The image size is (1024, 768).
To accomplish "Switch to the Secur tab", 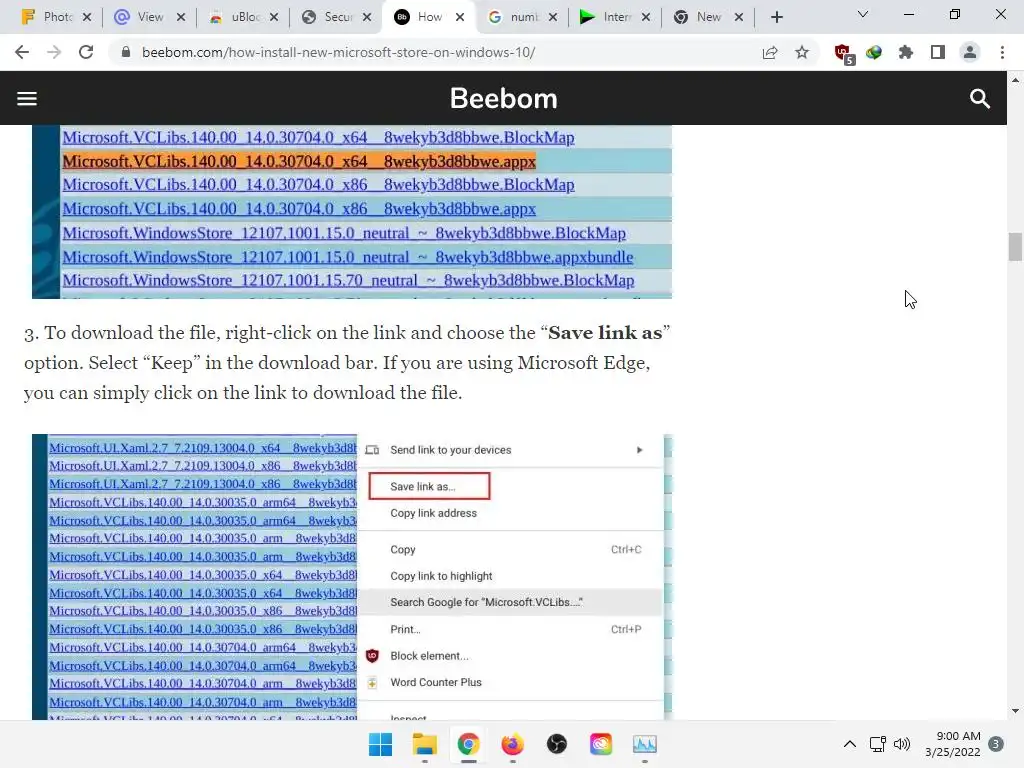I will [328, 17].
